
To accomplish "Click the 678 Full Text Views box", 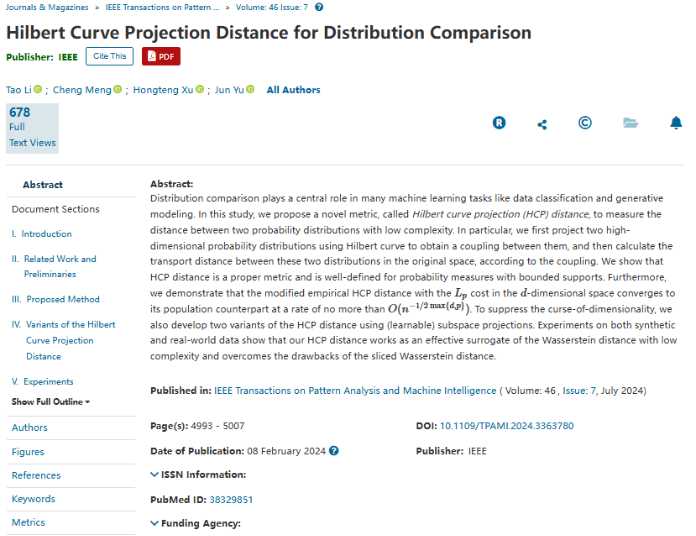I will [x=32, y=128].
